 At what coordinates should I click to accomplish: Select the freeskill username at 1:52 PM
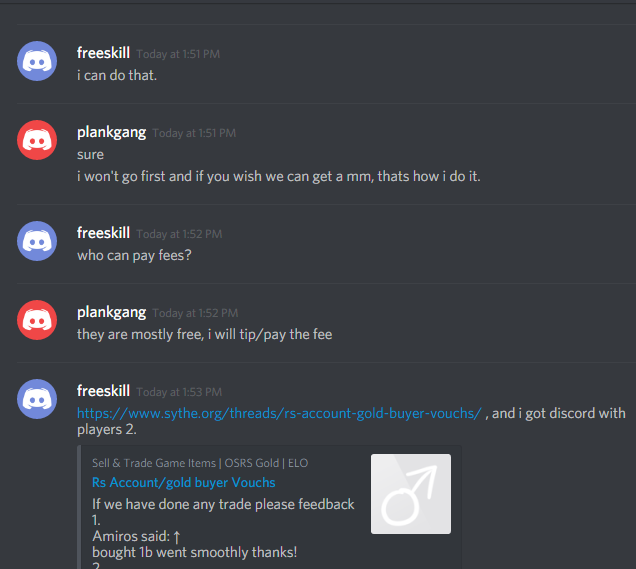[x=103, y=233]
